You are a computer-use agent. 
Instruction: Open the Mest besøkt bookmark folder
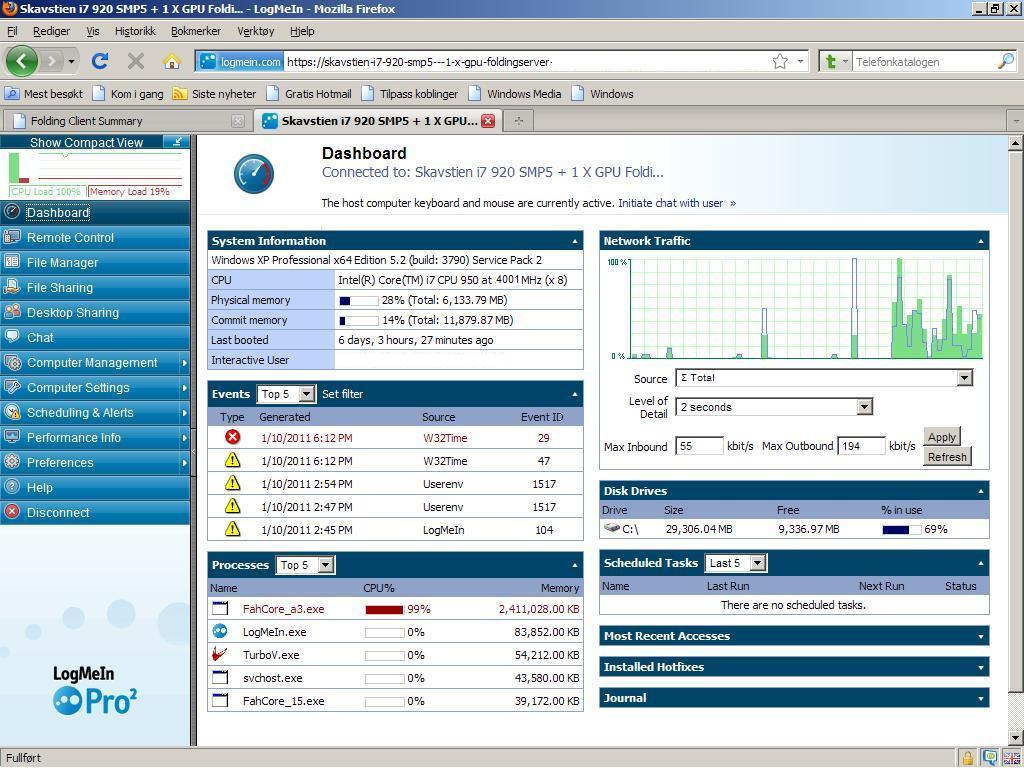tap(44, 94)
